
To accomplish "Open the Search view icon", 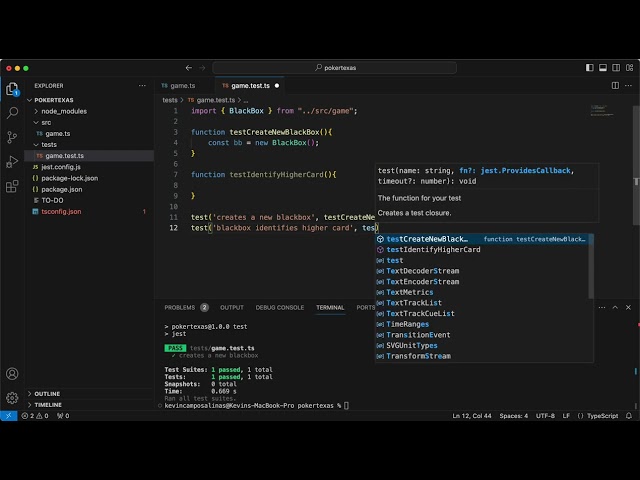I will tap(12, 113).
